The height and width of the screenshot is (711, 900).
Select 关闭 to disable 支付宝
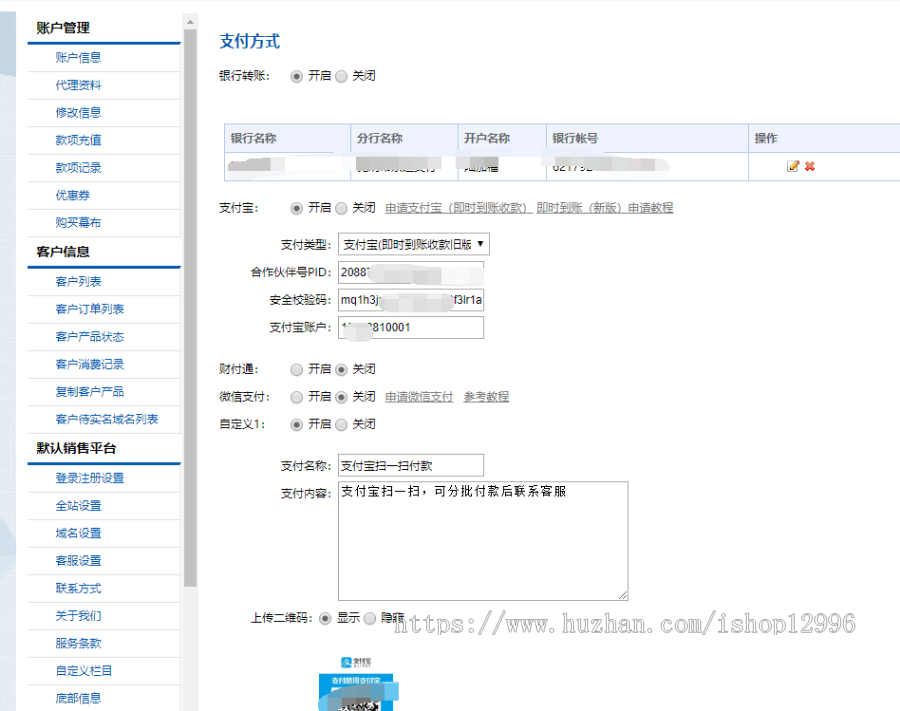pos(341,207)
